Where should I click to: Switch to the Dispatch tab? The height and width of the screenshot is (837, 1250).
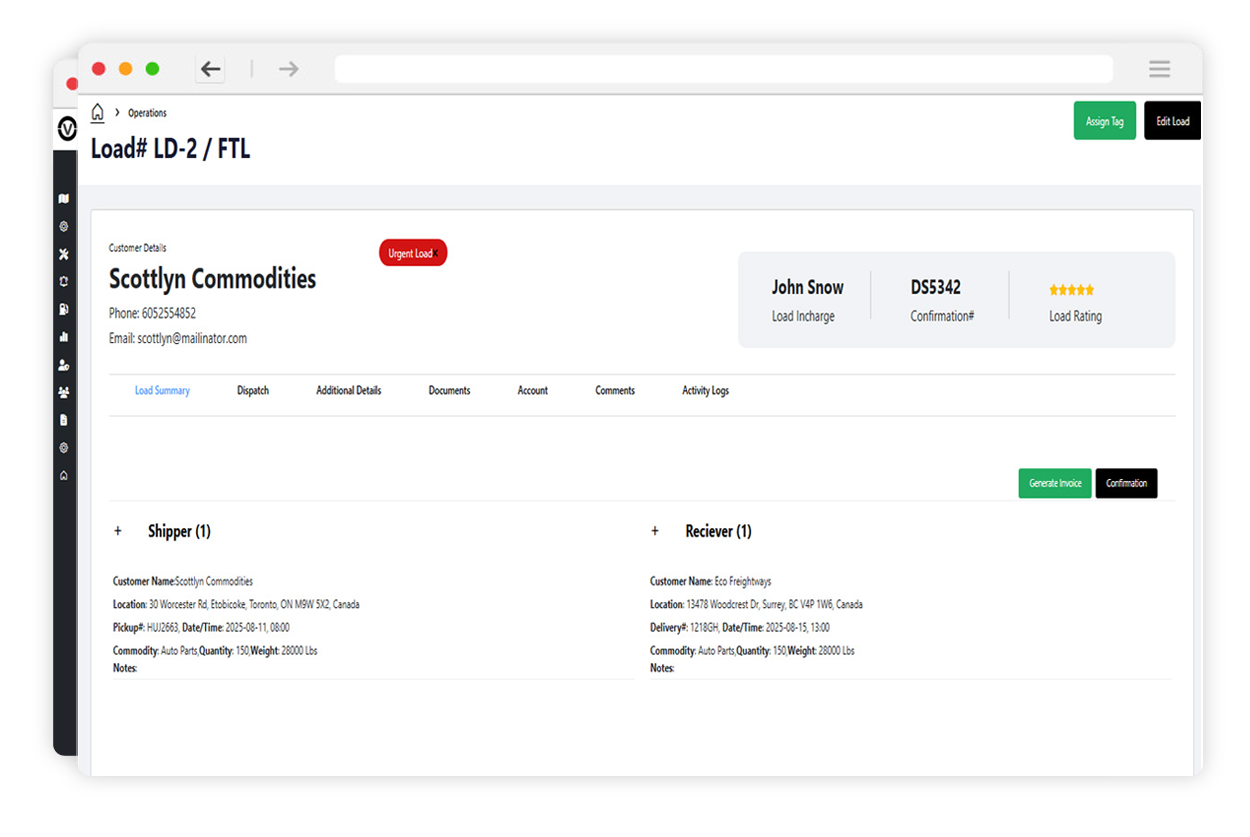point(252,390)
